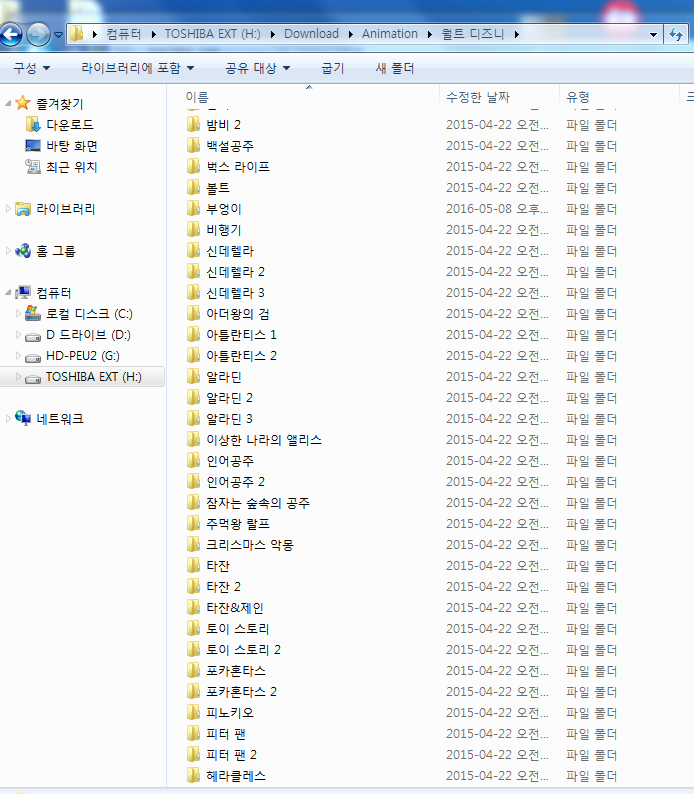Click the Back navigation arrow button
Screen dimensions: 694x794
click(x=11, y=35)
